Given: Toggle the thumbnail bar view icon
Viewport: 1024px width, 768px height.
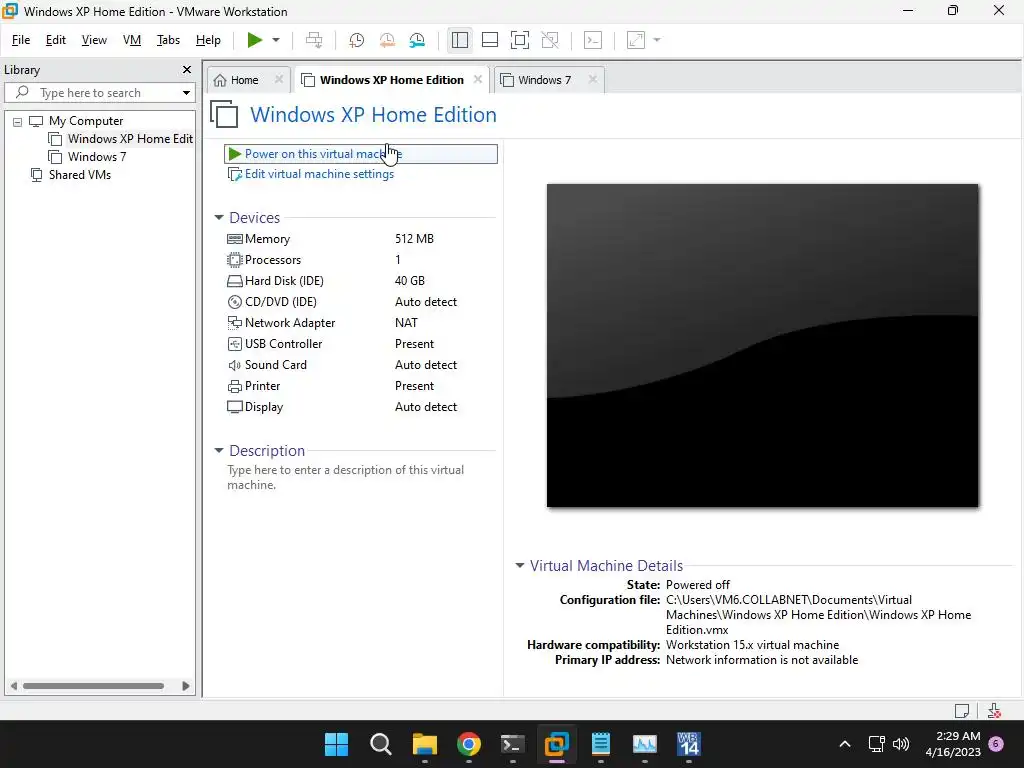Looking at the screenshot, I should (490, 40).
